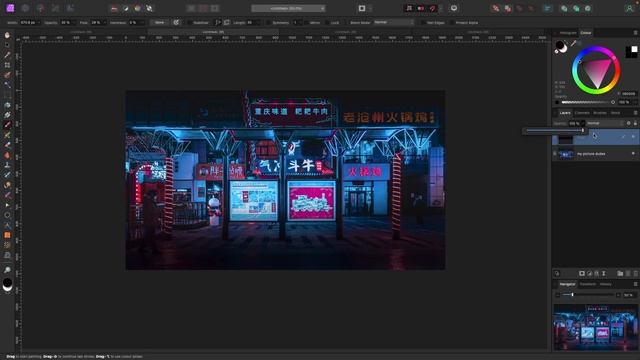Toggle the Mirror checkbox
Screen dimensions: 640x360
coord(306,22)
